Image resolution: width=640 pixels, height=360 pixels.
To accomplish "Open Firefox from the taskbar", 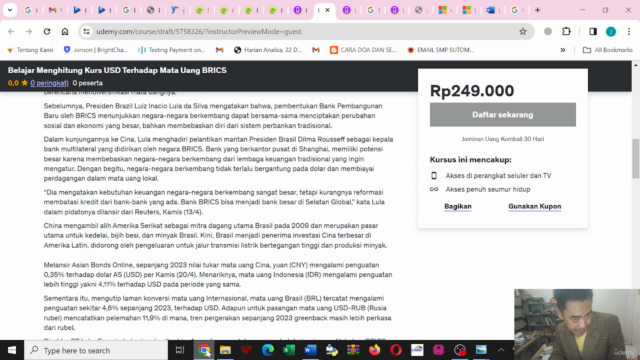I will coord(374,350).
